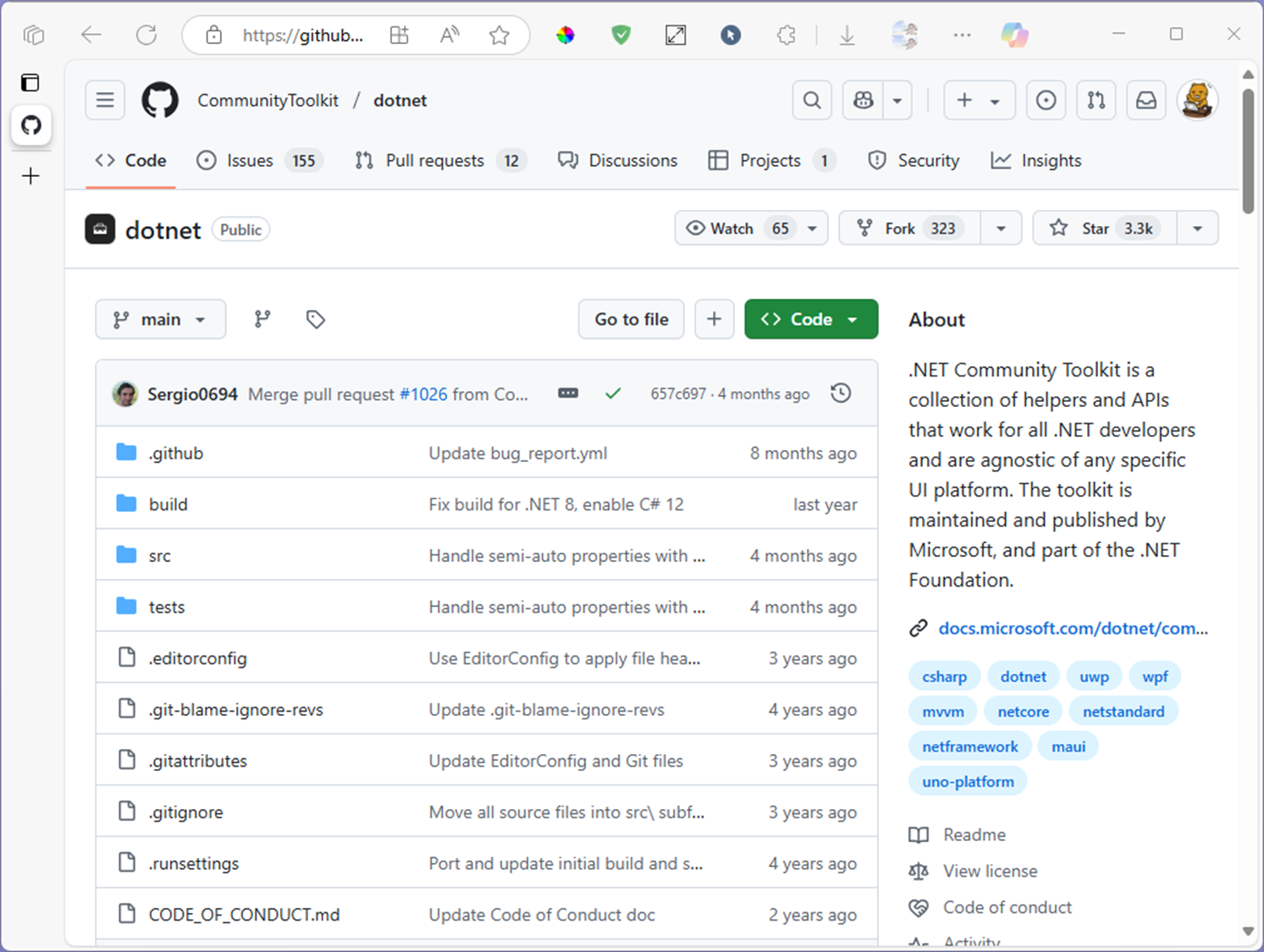This screenshot has height=952, width=1264.
Task: Add page to favorites star icon
Action: click(x=500, y=35)
